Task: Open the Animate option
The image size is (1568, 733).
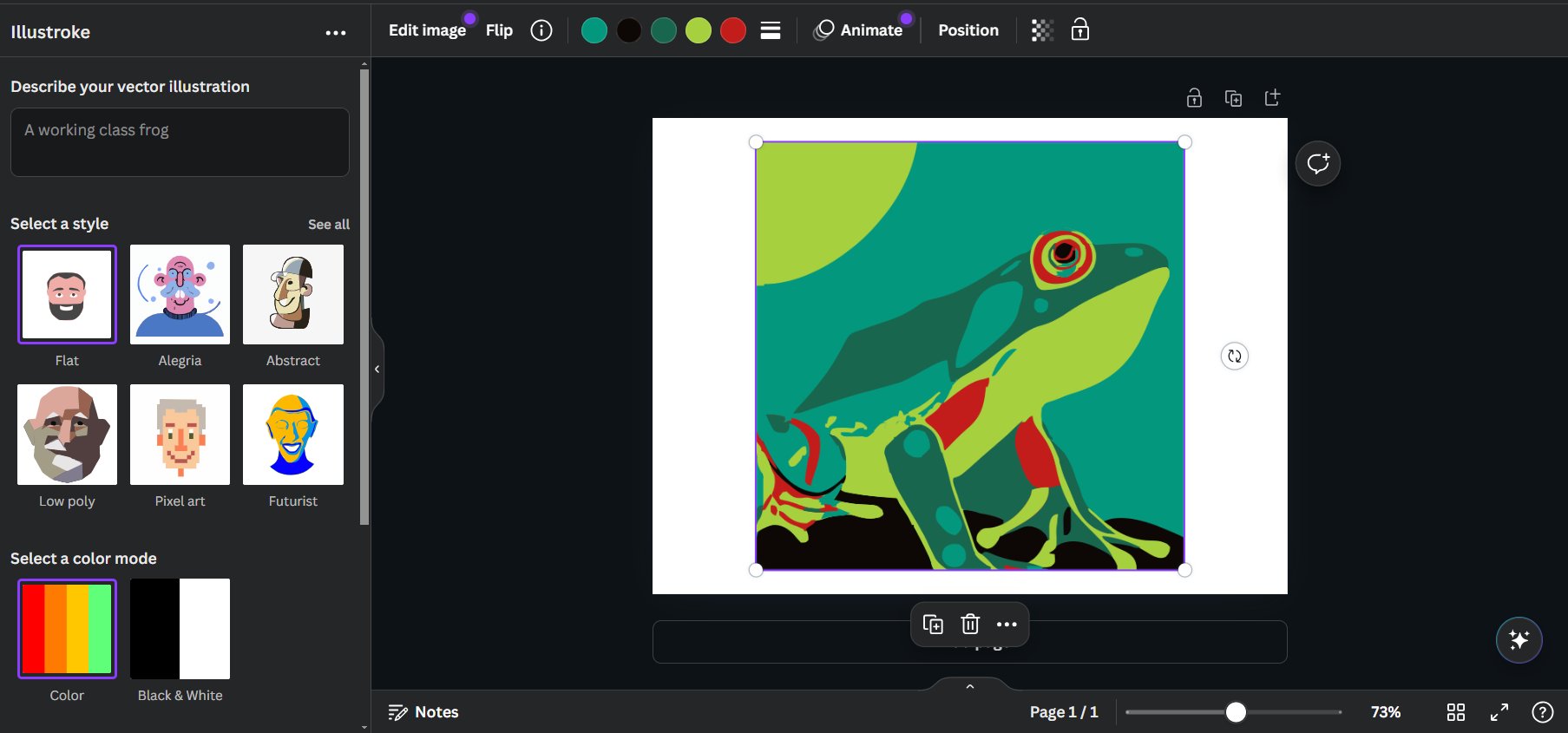Action: point(858,30)
